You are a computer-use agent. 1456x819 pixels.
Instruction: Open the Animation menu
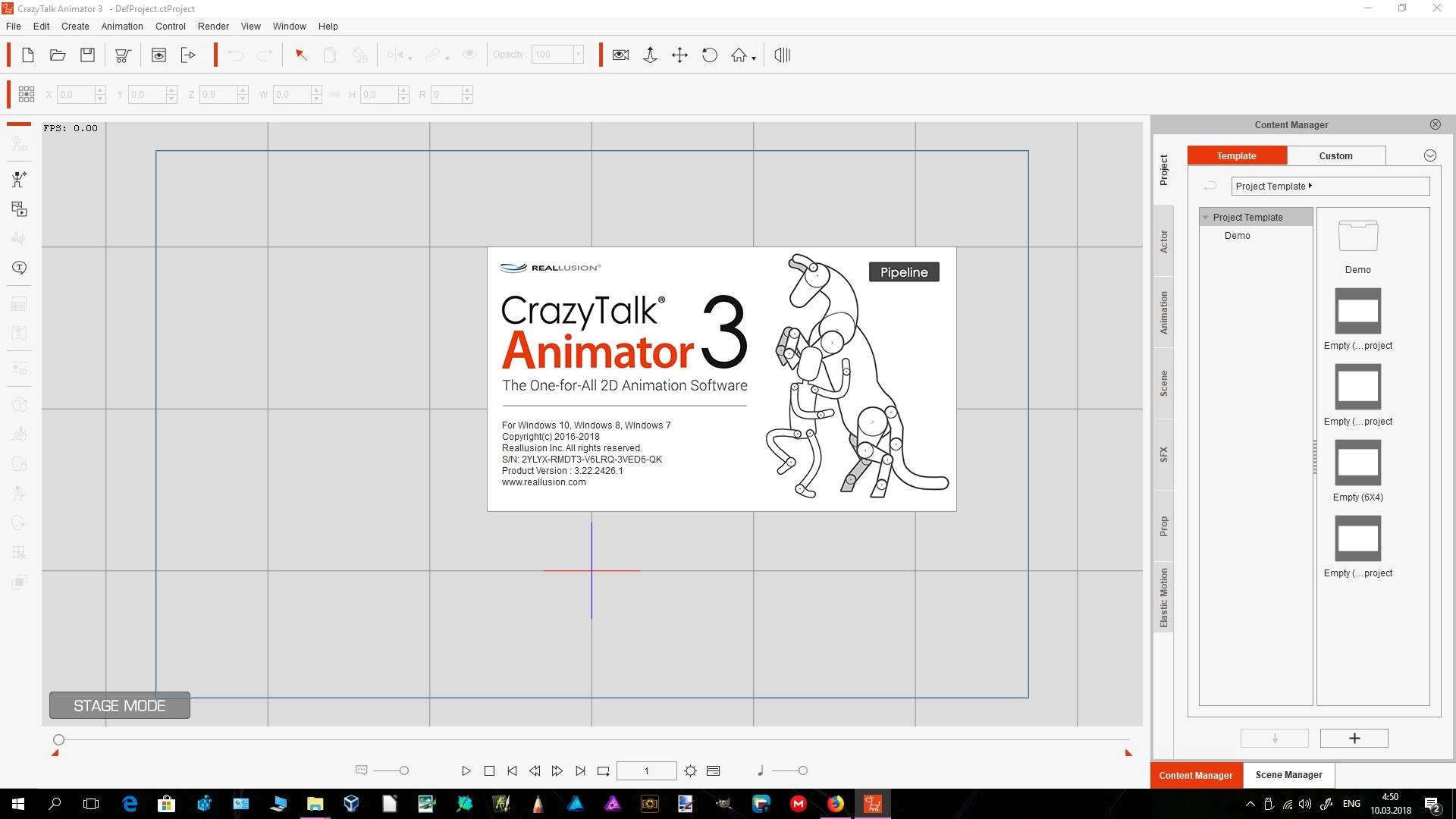(x=122, y=26)
